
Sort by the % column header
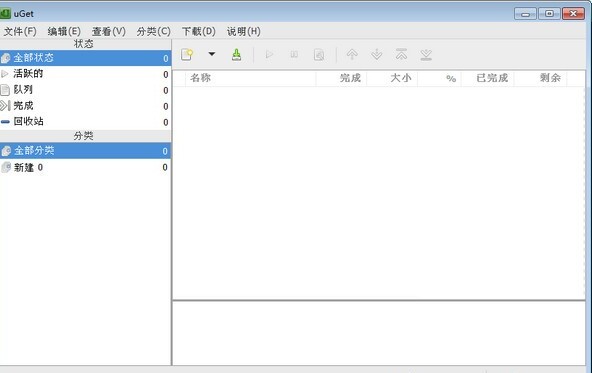pos(439,78)
